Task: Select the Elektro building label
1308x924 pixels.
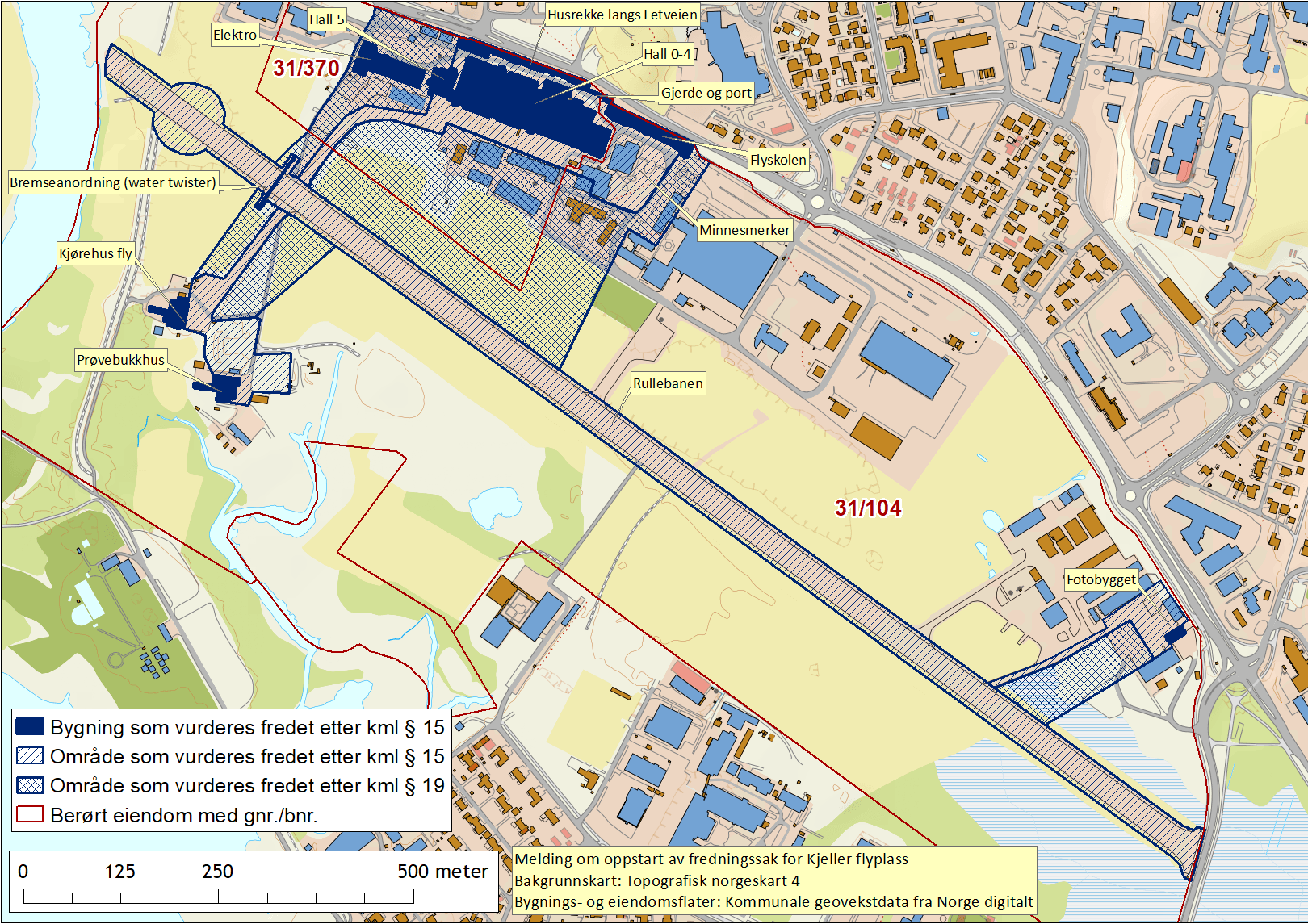Action: (234, 35)
